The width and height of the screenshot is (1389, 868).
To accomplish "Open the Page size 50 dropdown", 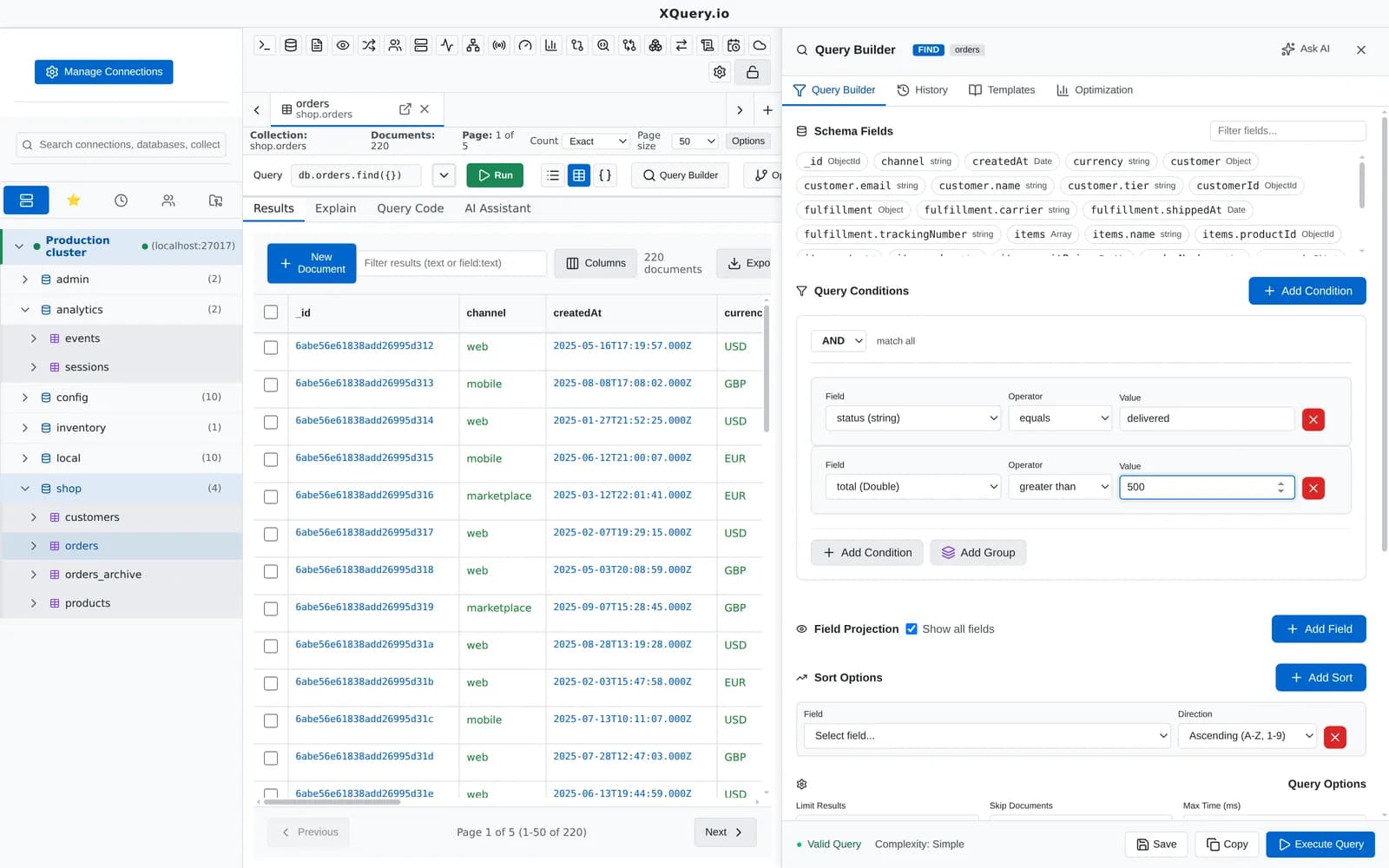I will 694,141.
